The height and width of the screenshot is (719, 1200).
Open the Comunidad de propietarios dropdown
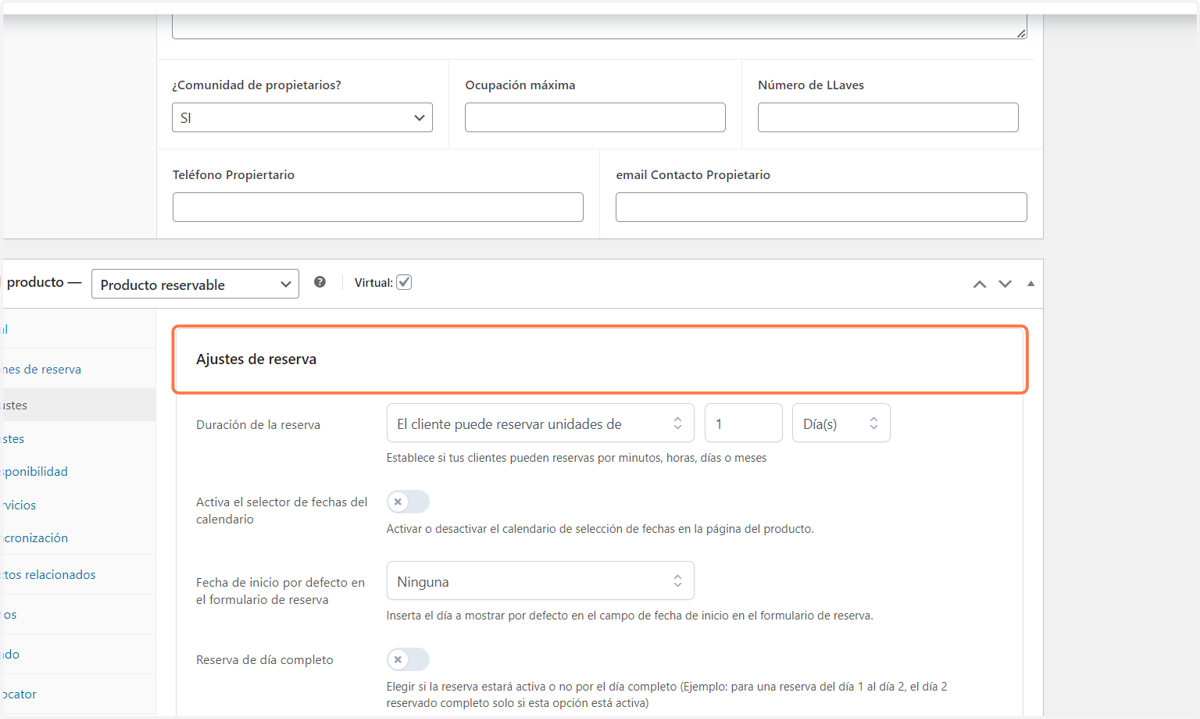(302, 117)
